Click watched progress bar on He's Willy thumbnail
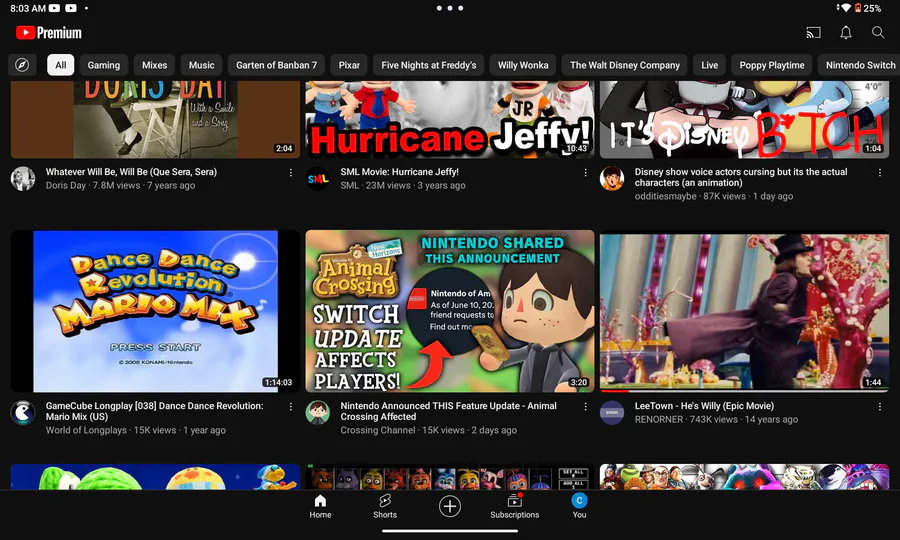The image size is (900, 540). (744, 391)
